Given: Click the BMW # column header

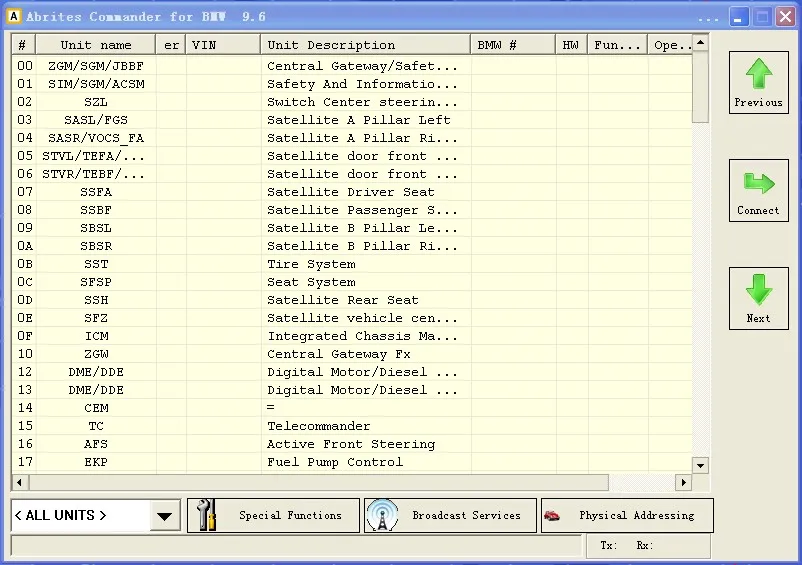Looking at the screenshot, I should coord(513,45).
